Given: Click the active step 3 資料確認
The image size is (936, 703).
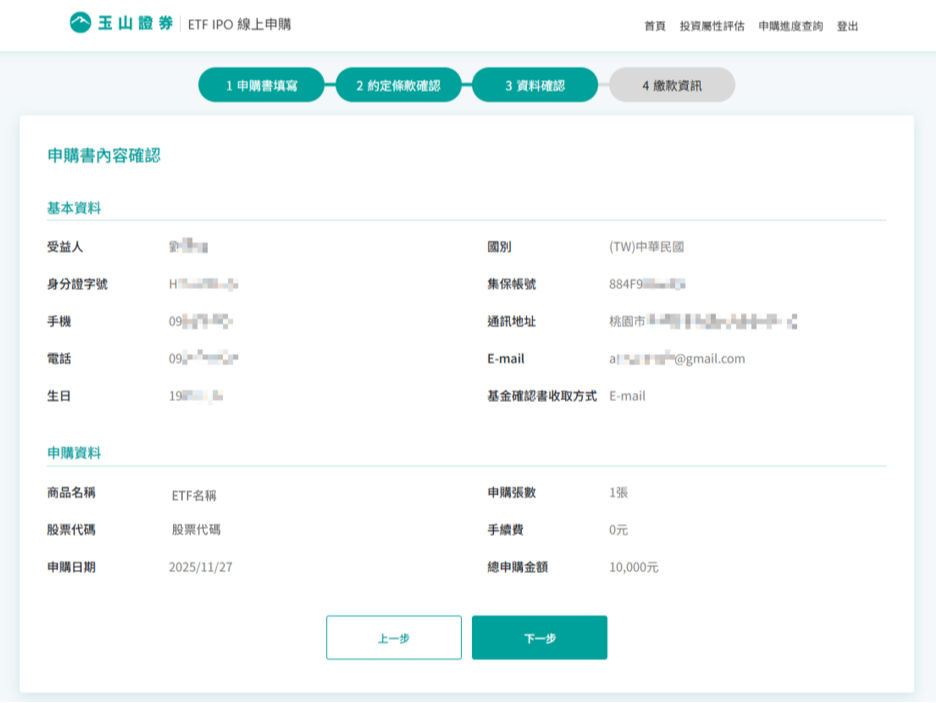Looking at the screenshot, I should tap(534, 86).
